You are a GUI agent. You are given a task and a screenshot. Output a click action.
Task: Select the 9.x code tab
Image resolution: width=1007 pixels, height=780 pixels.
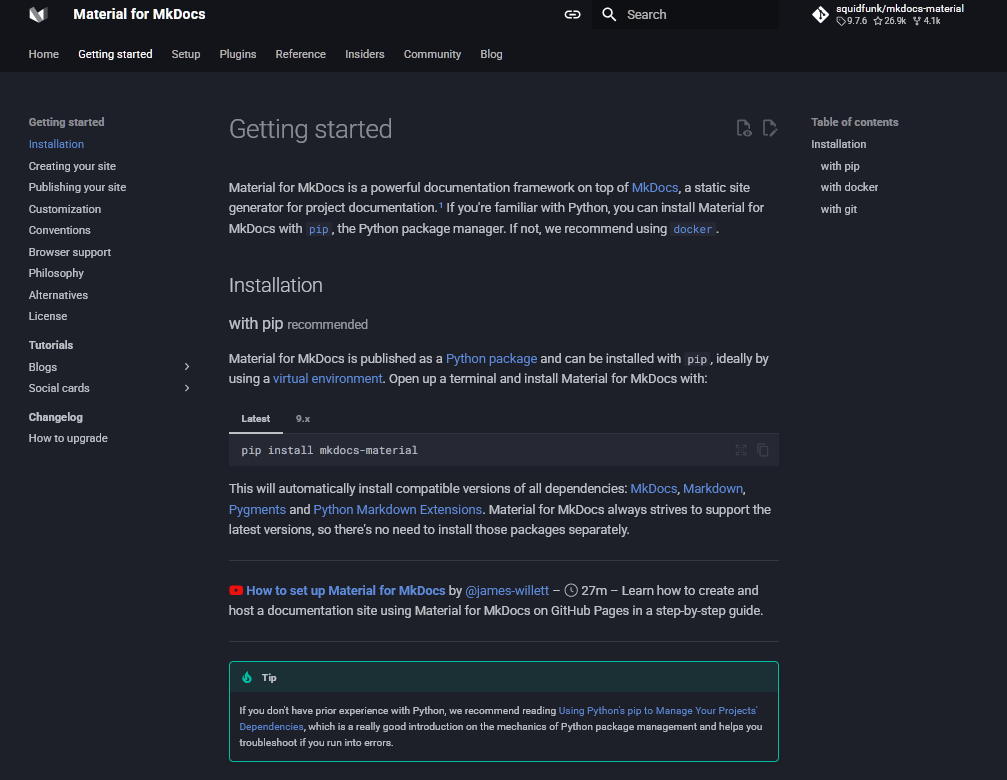tap(302, 419)
